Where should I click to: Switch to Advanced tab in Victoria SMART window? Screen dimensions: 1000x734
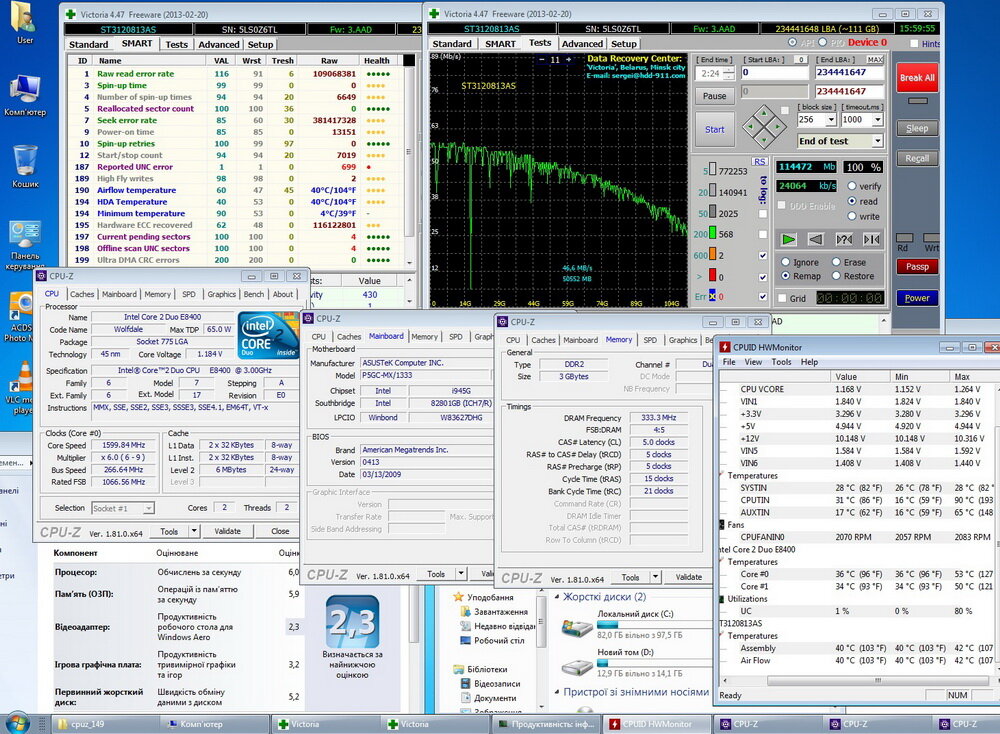(219, 44)
